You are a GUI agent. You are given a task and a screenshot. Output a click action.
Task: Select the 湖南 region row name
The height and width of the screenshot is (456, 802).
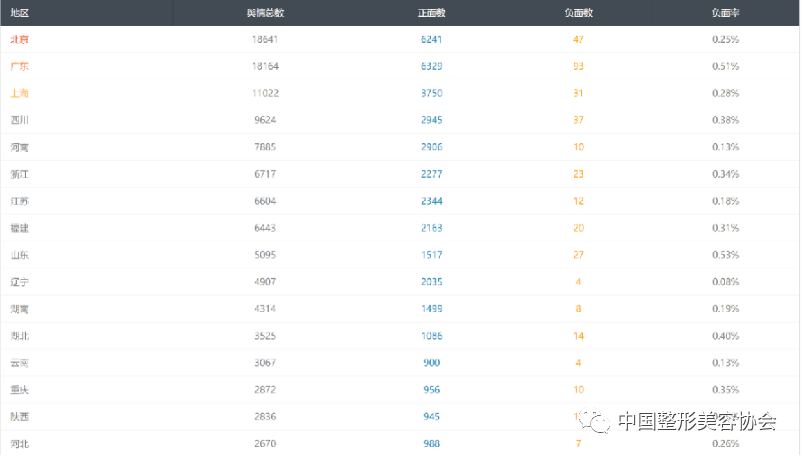[19, 309]
